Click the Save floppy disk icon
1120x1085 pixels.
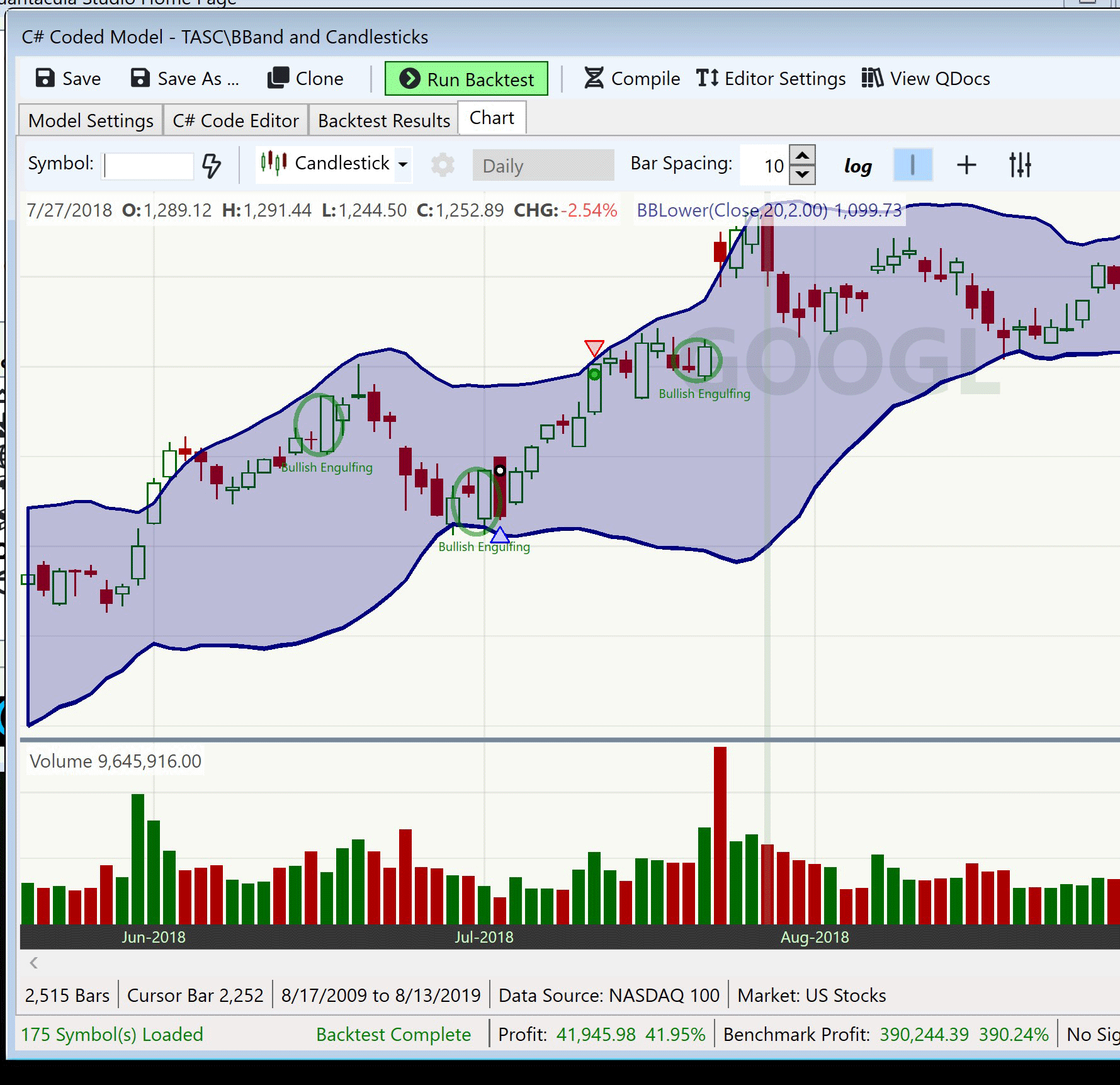coord(45,79)
